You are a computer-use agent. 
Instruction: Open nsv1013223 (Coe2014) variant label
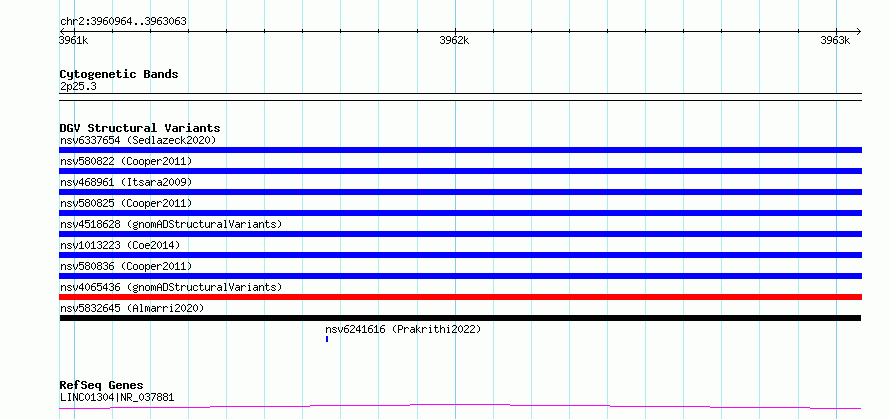coord(120,245)
